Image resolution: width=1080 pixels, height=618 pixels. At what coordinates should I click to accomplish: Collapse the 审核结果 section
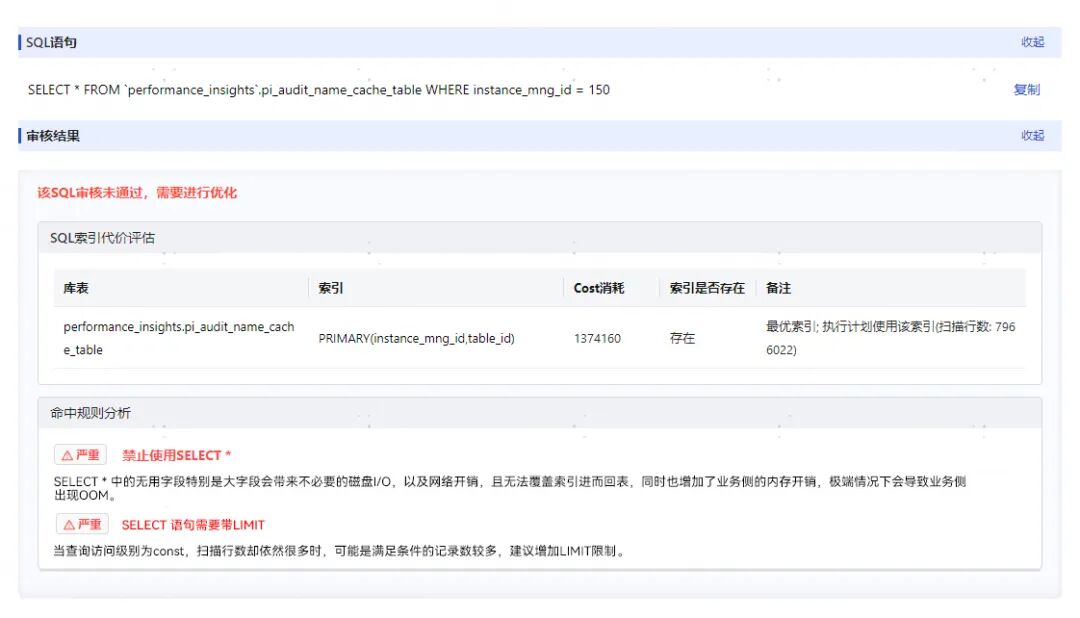click(1032, 136)
